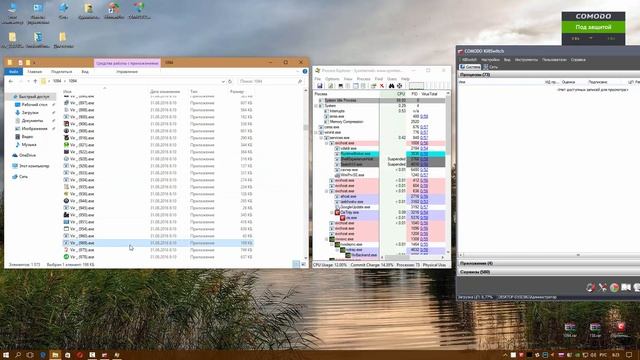Collapse CisTray.exe node in Process Explorer
Viewport: 640px width, 360px height.
(332, 213)
